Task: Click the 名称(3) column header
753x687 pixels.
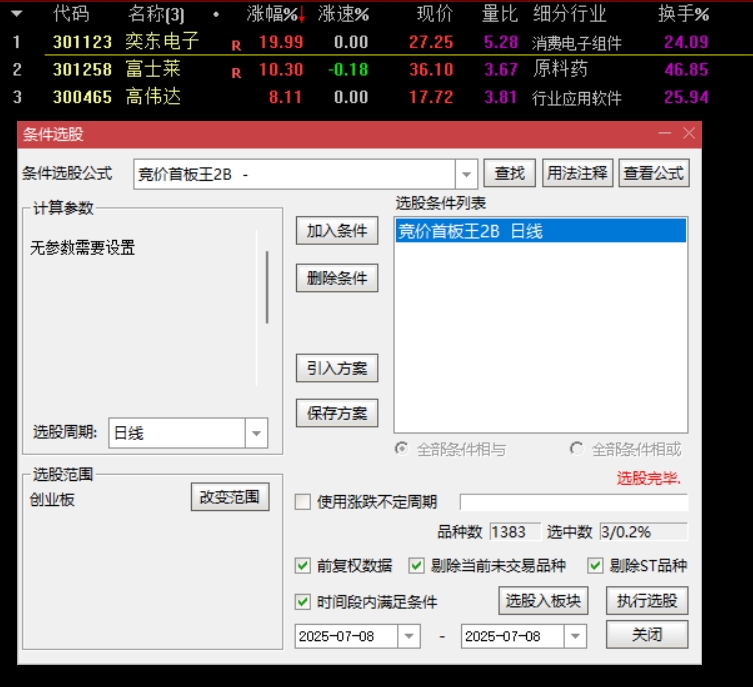Action: coord(156,14)
